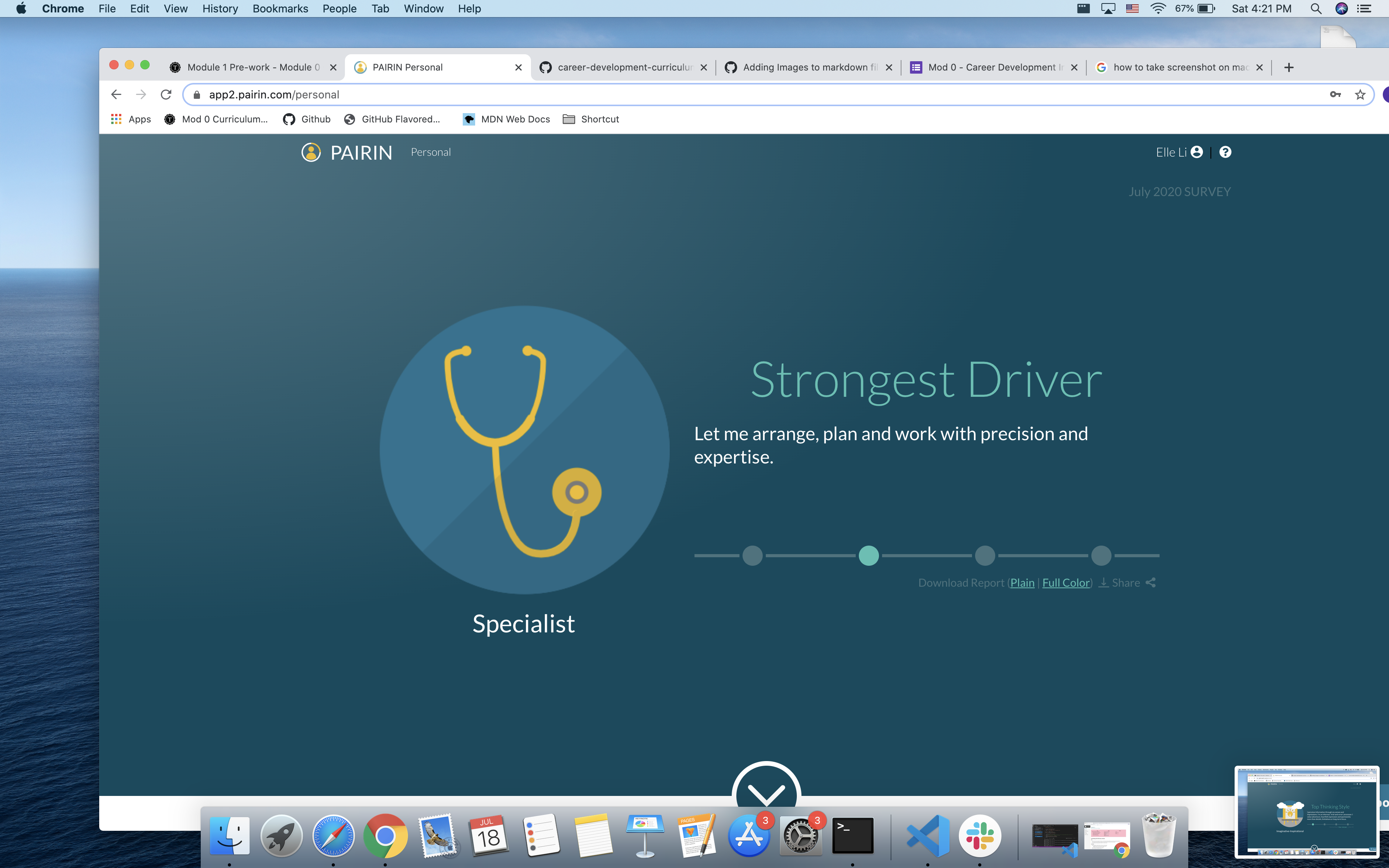Switch to the career-development-curriculum tab
Viewport: 1389px width, 868px height.
tap(623, 67)
